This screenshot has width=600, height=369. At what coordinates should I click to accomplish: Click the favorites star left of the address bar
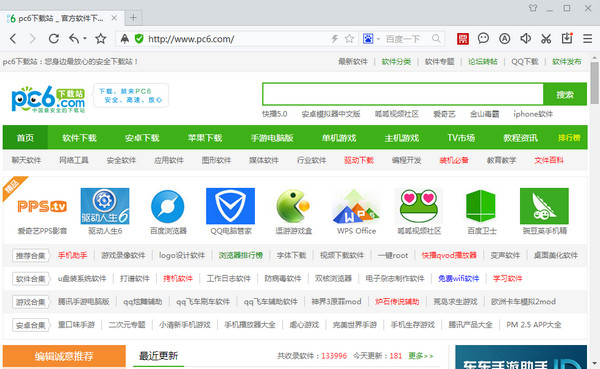click(x=101, y=39)
